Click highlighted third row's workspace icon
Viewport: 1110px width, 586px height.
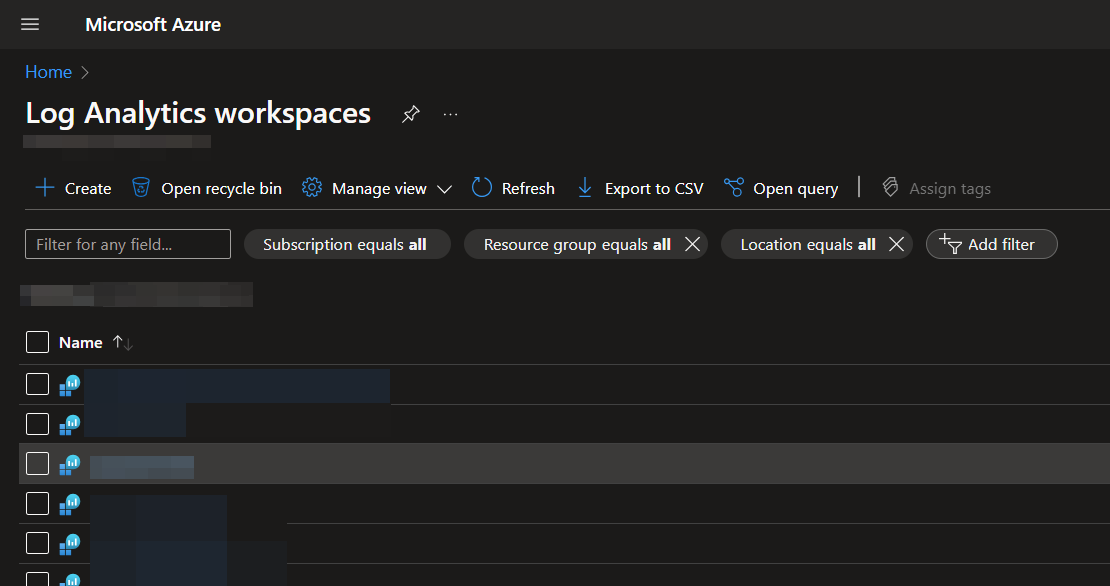click(x=69, y=464)
